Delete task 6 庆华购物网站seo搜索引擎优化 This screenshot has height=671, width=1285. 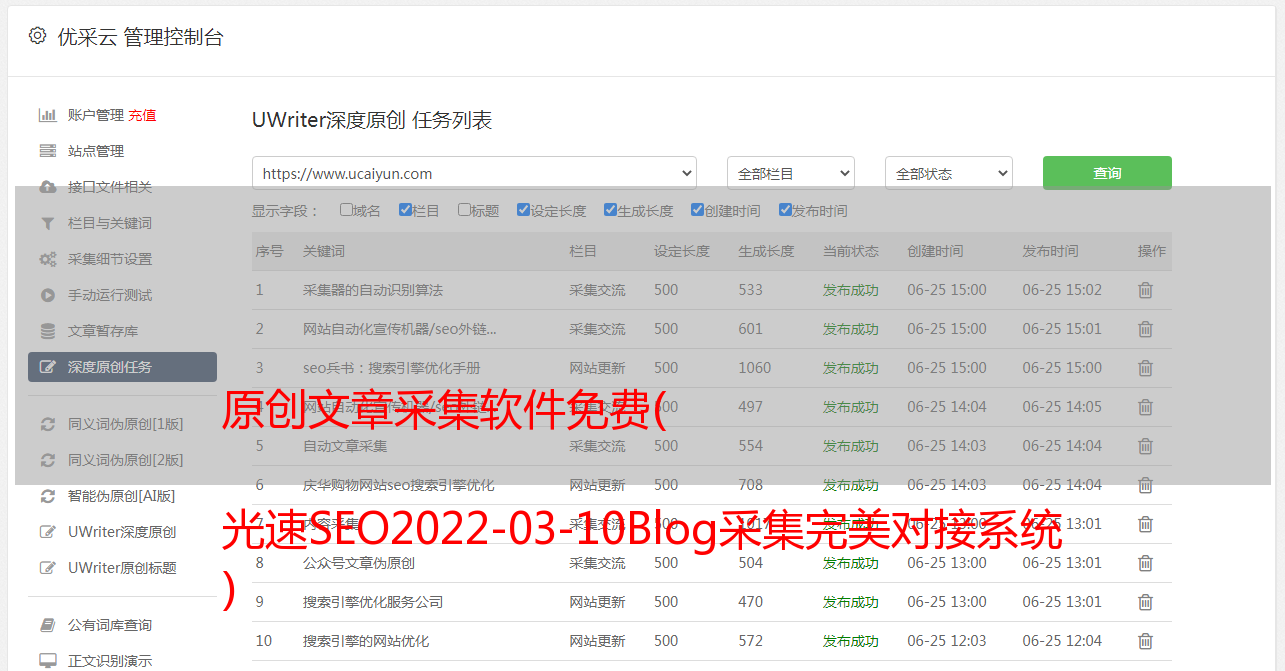click(1146, 485)
